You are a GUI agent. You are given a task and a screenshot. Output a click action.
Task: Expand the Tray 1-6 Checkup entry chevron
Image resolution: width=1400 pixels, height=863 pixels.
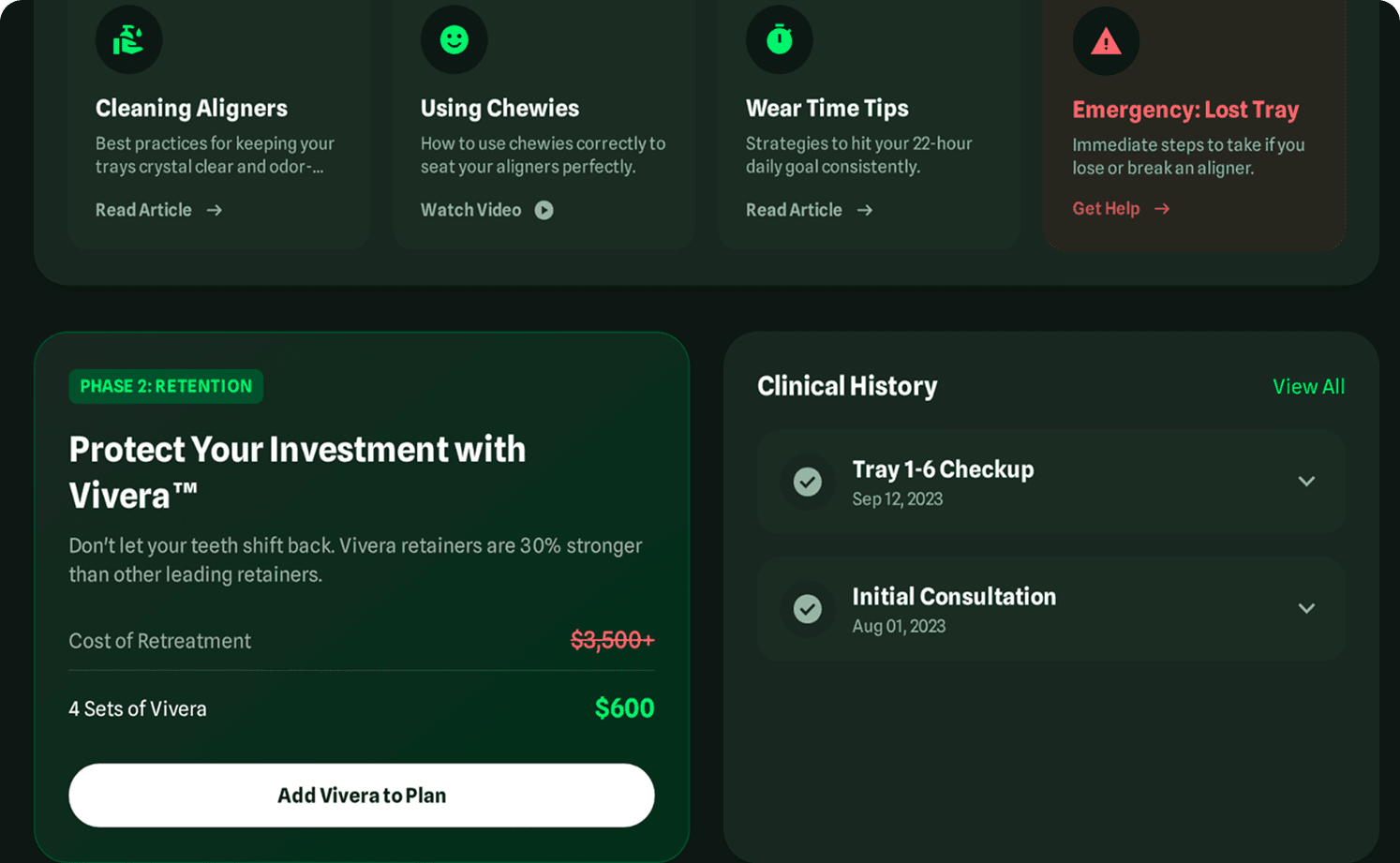[x=1306, y=482]
